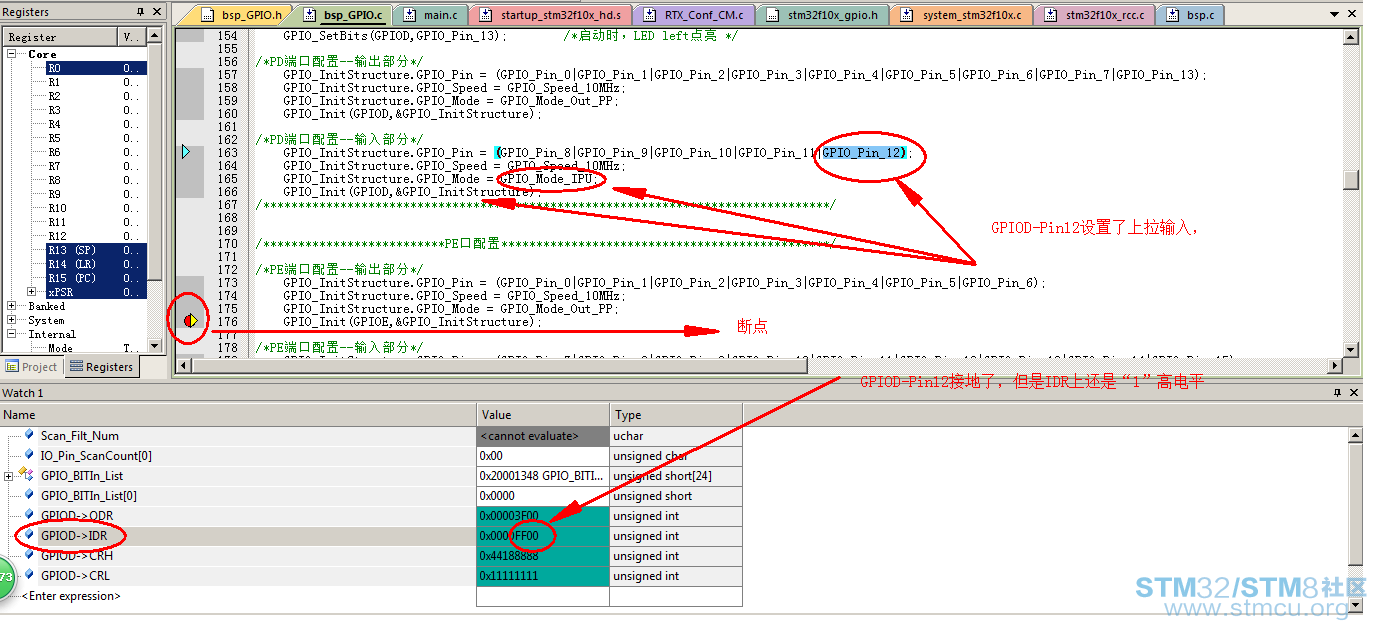
Task: Open the stm32f10x_rcc.c tab
Action: pos(1096,15)
